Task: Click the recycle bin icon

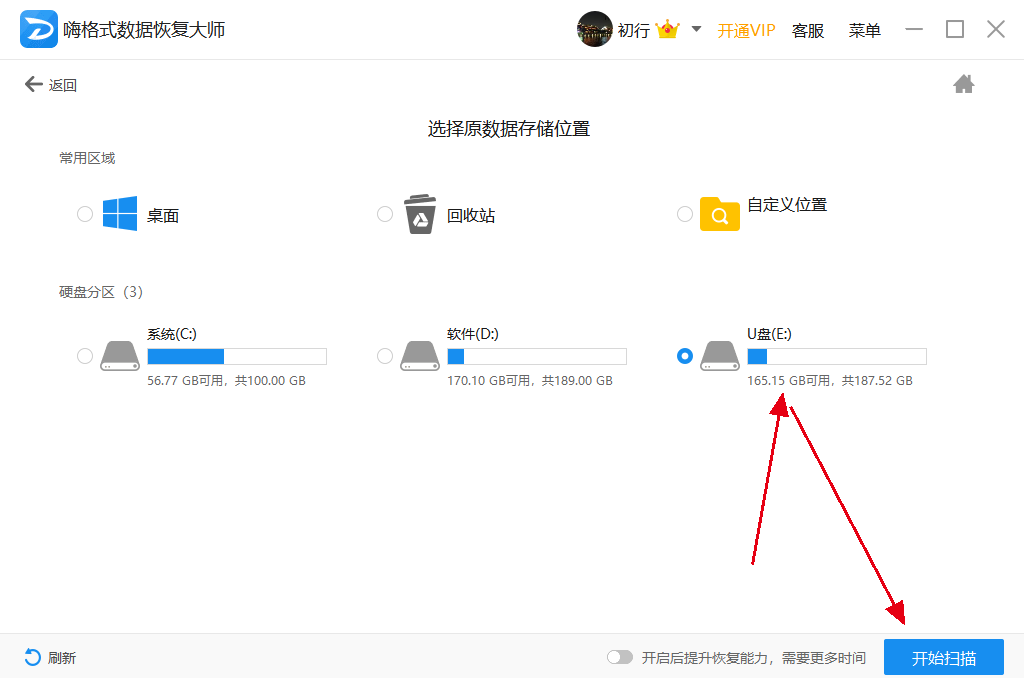Action: (x=420, y=214)
